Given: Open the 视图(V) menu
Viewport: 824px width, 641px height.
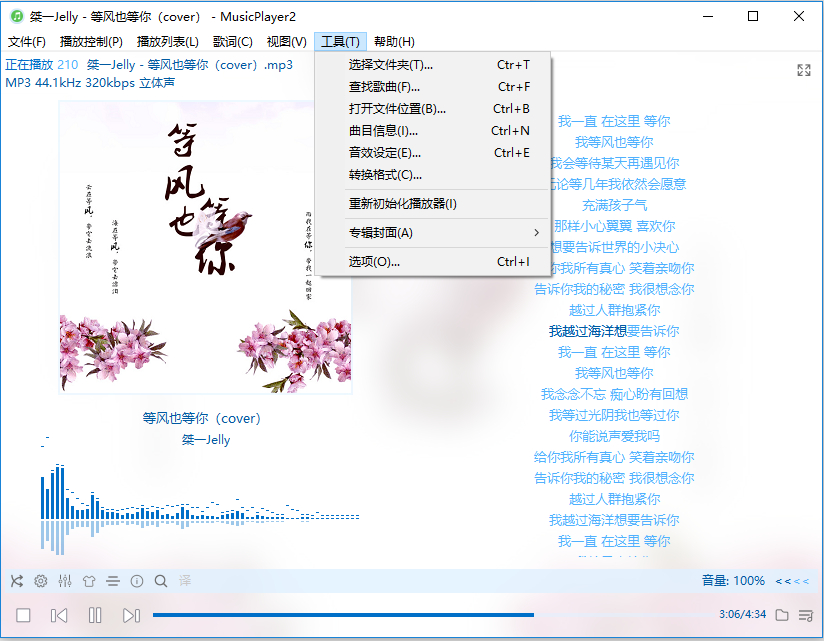Looking at the screenshot, I should pyautogui.click(x=286, y=42).
